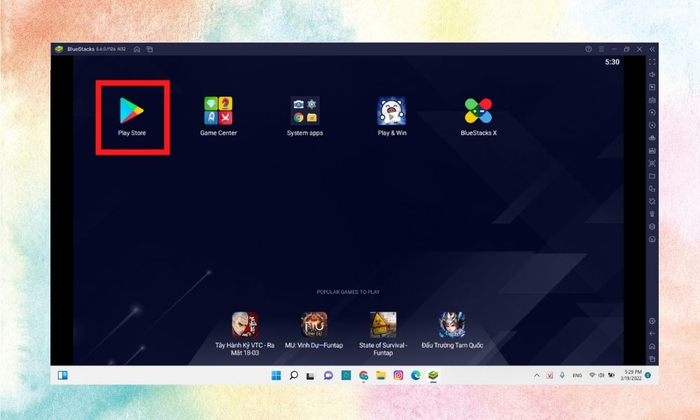Screen dimensions: 700x420
Task: Open Wi-Fi network tray icon
Action: click(592, 375)
